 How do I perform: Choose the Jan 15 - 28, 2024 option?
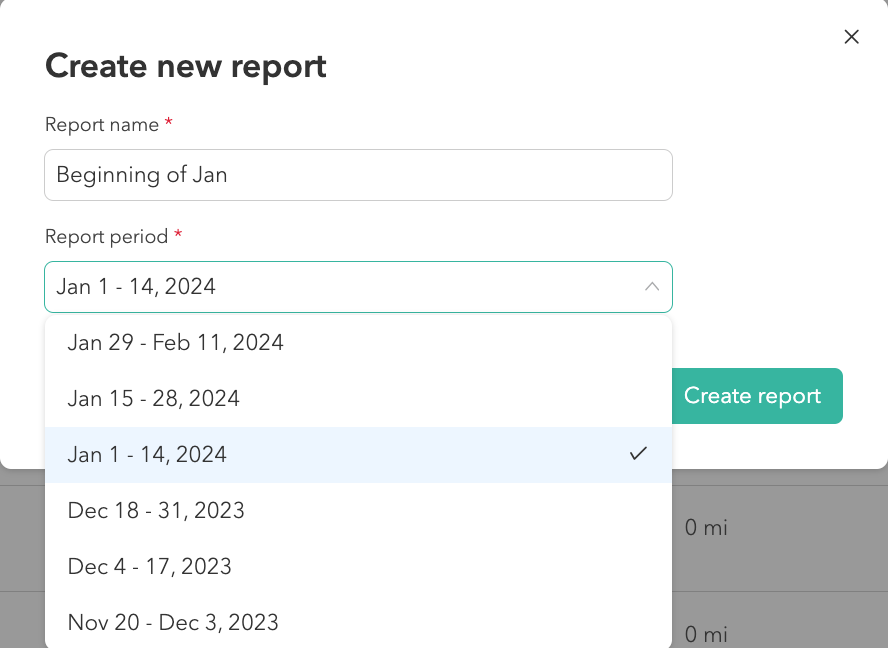[154, 399]
